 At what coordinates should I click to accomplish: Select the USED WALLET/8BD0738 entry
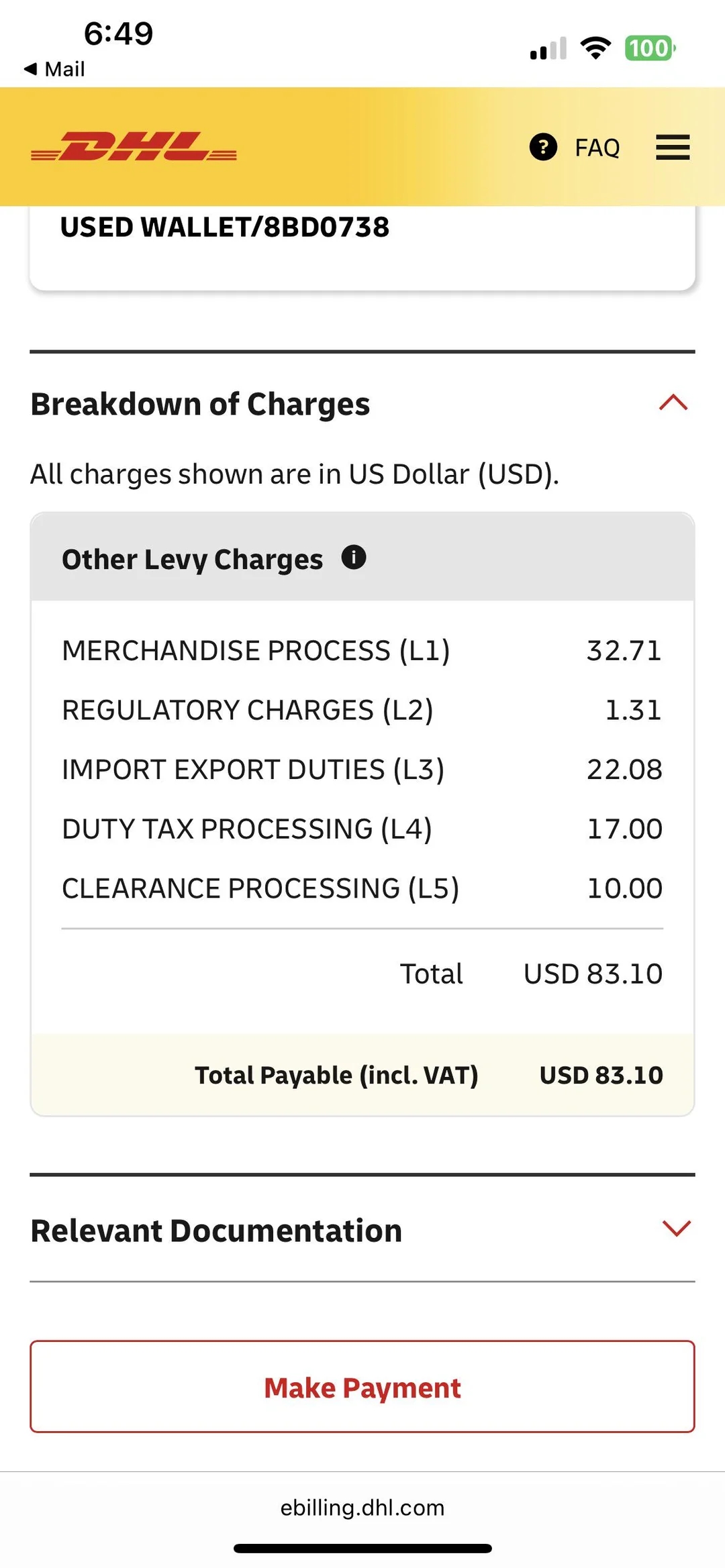coord(225,227)
